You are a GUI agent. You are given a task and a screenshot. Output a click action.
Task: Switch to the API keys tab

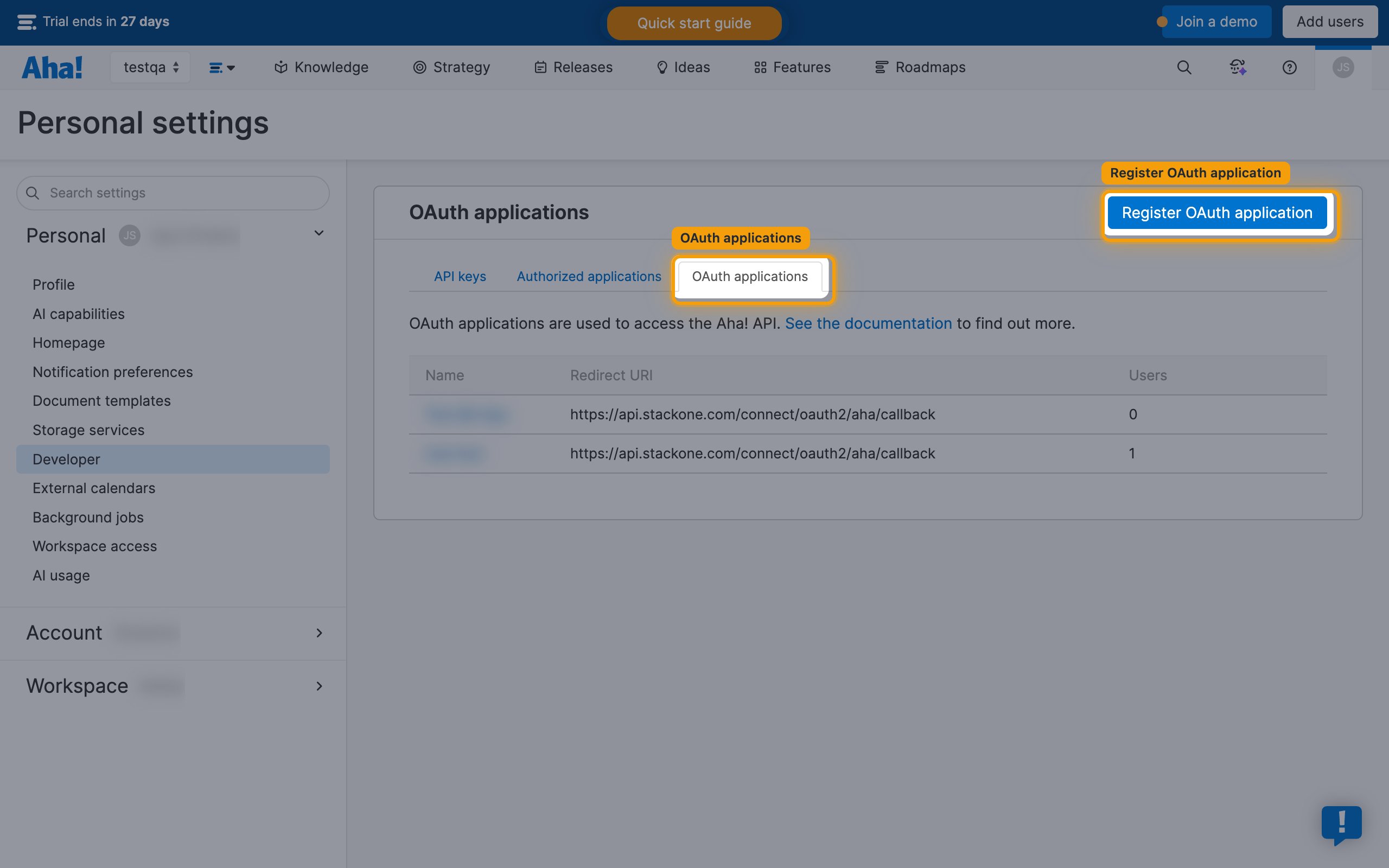click(460, 276)
